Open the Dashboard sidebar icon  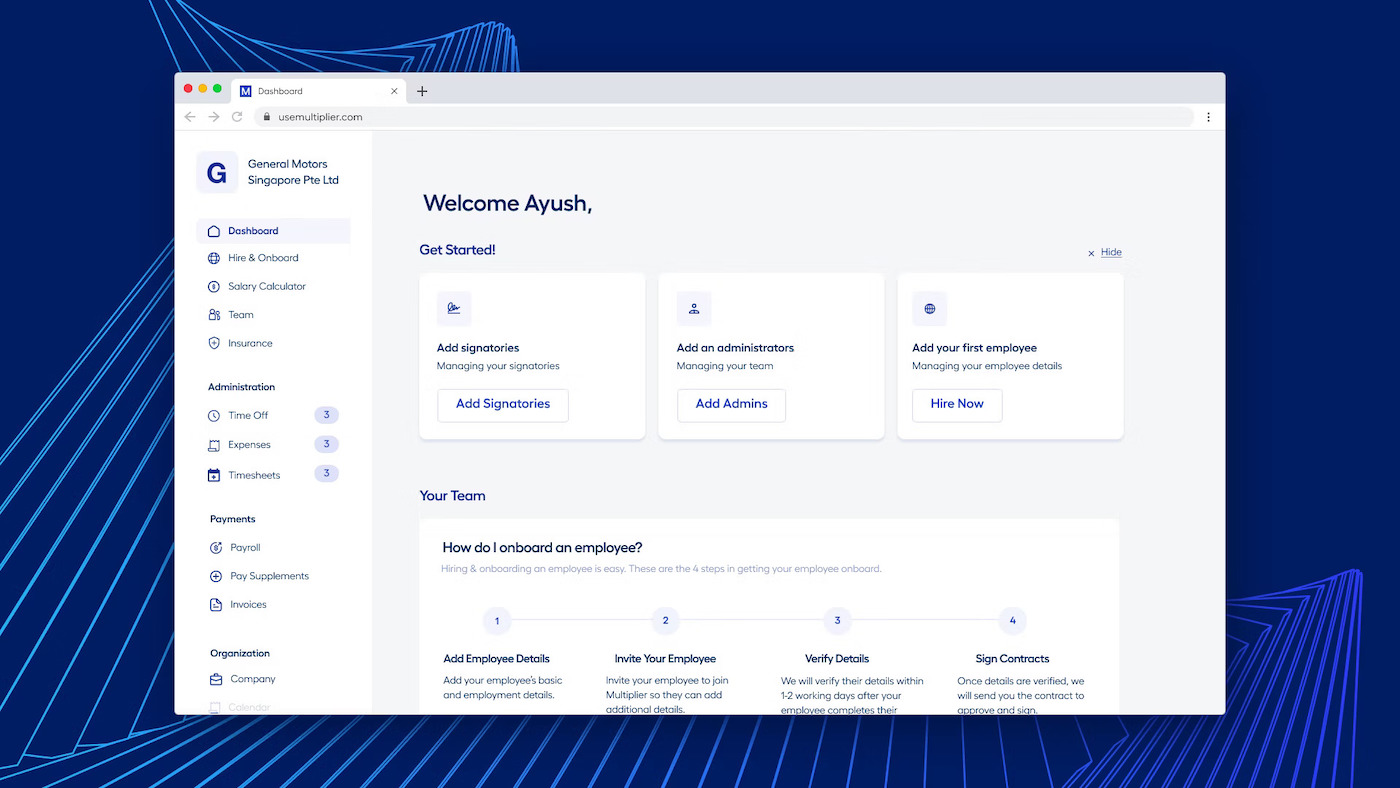[x=213, y=230]
